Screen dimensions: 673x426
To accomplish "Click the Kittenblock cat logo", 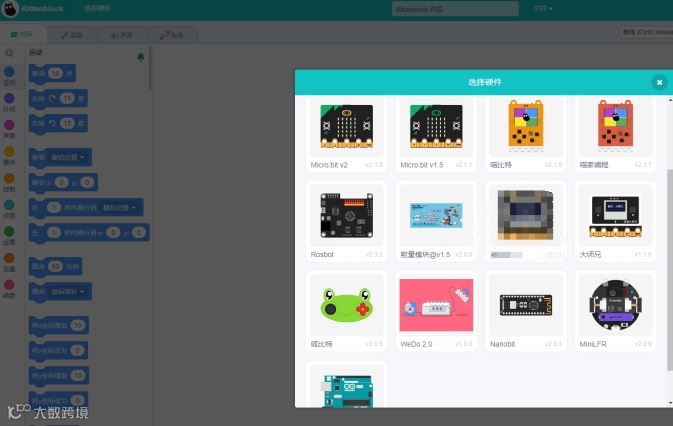I will click(10, 9).
